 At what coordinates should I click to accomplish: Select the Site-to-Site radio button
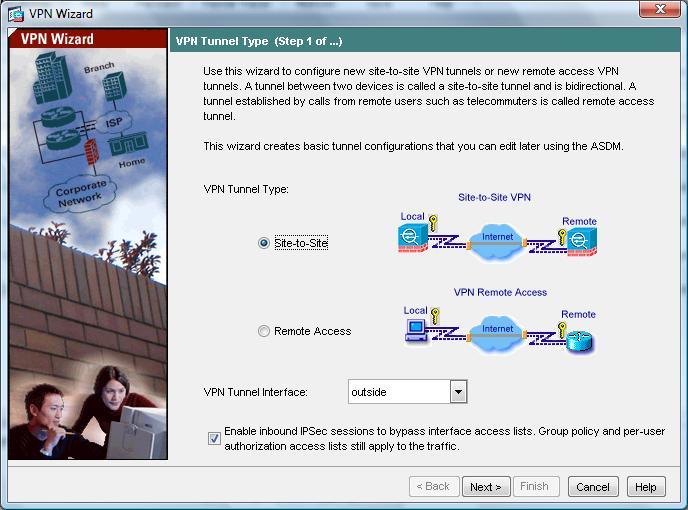coord(264,243)
